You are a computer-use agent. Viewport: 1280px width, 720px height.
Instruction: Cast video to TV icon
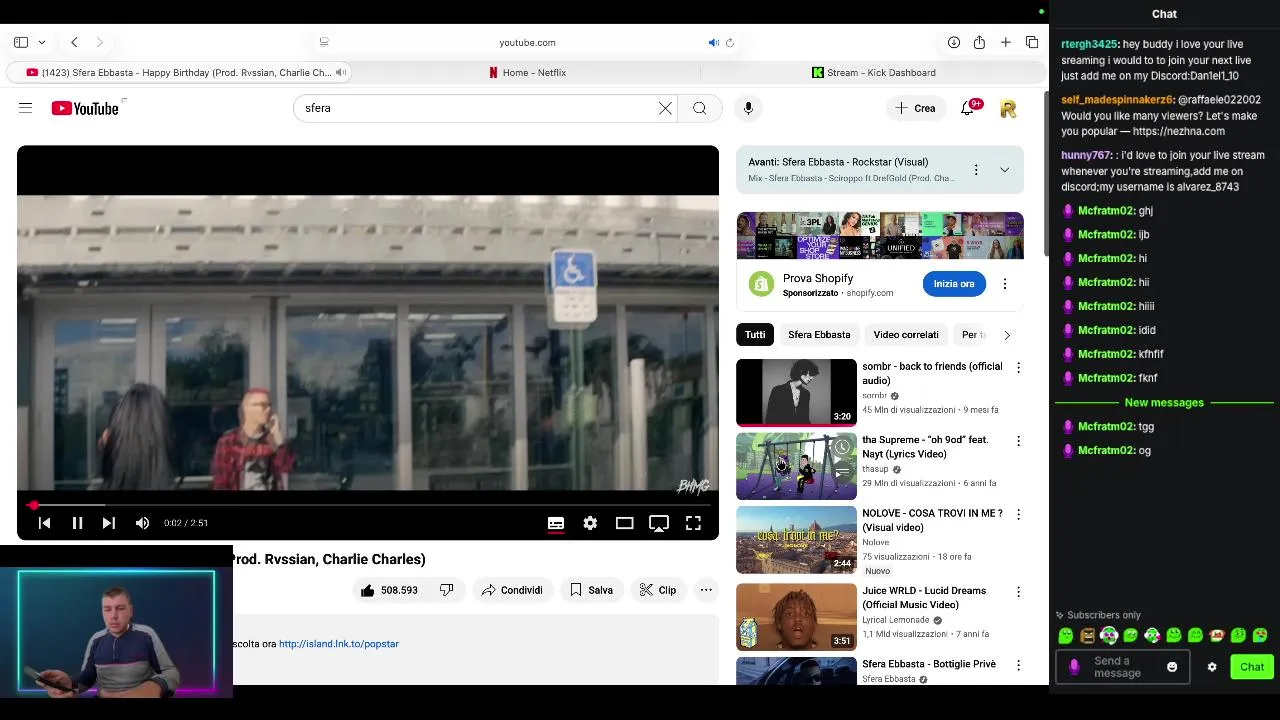(659, 523)
